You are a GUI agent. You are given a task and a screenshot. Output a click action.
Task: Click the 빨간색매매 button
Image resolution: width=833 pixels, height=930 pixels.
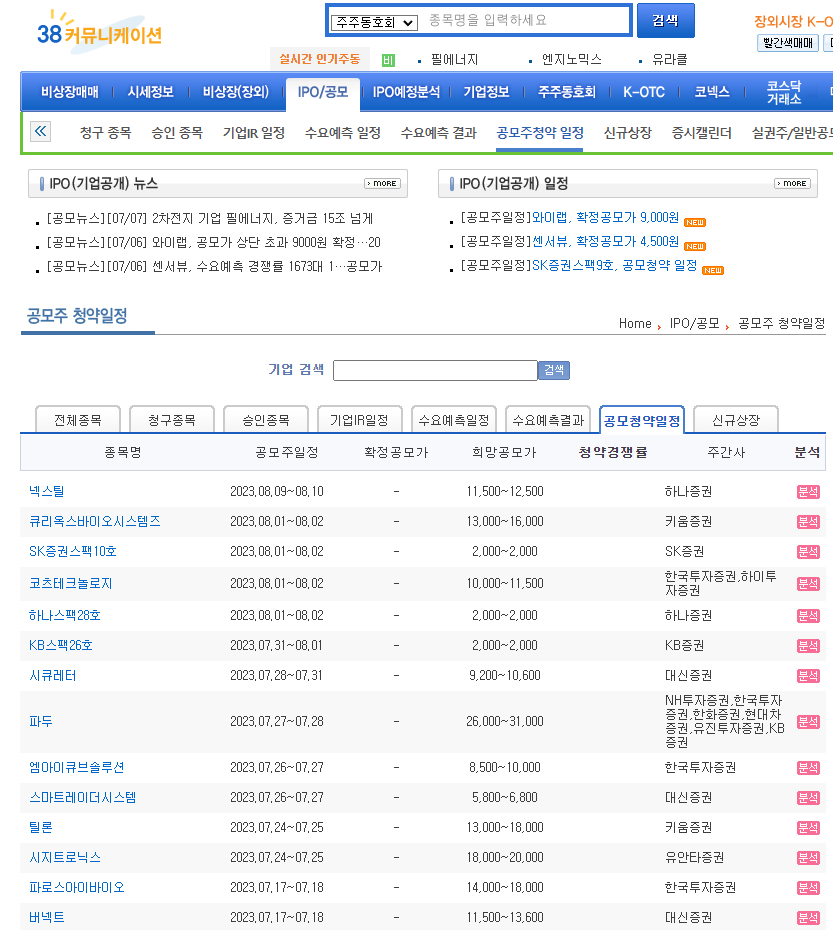(788, 43)
